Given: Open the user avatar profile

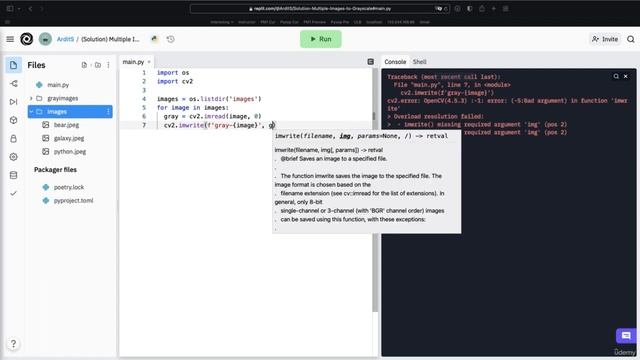Looking at the screenshot, I should tap(45, 39).
